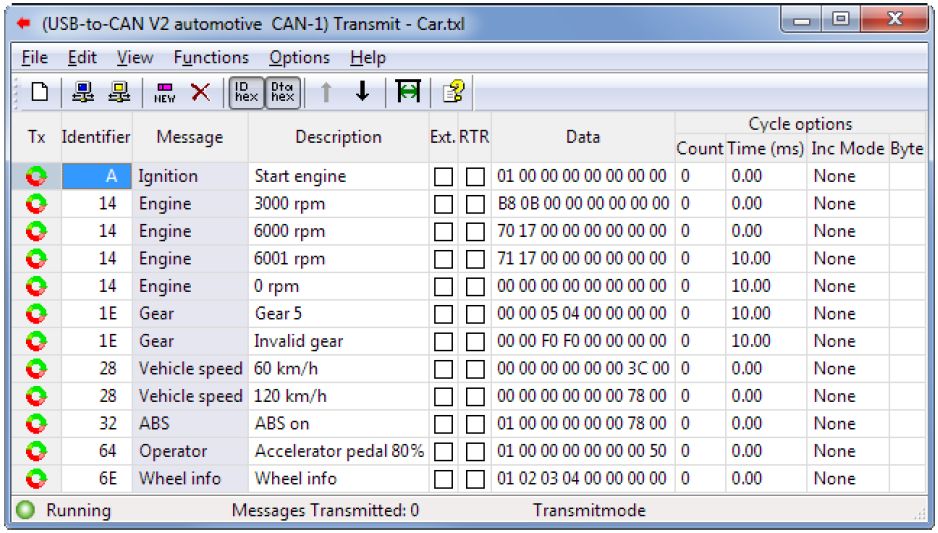Click the yellow network disconnect icon
938x533 pixels.
coord(119,92)
